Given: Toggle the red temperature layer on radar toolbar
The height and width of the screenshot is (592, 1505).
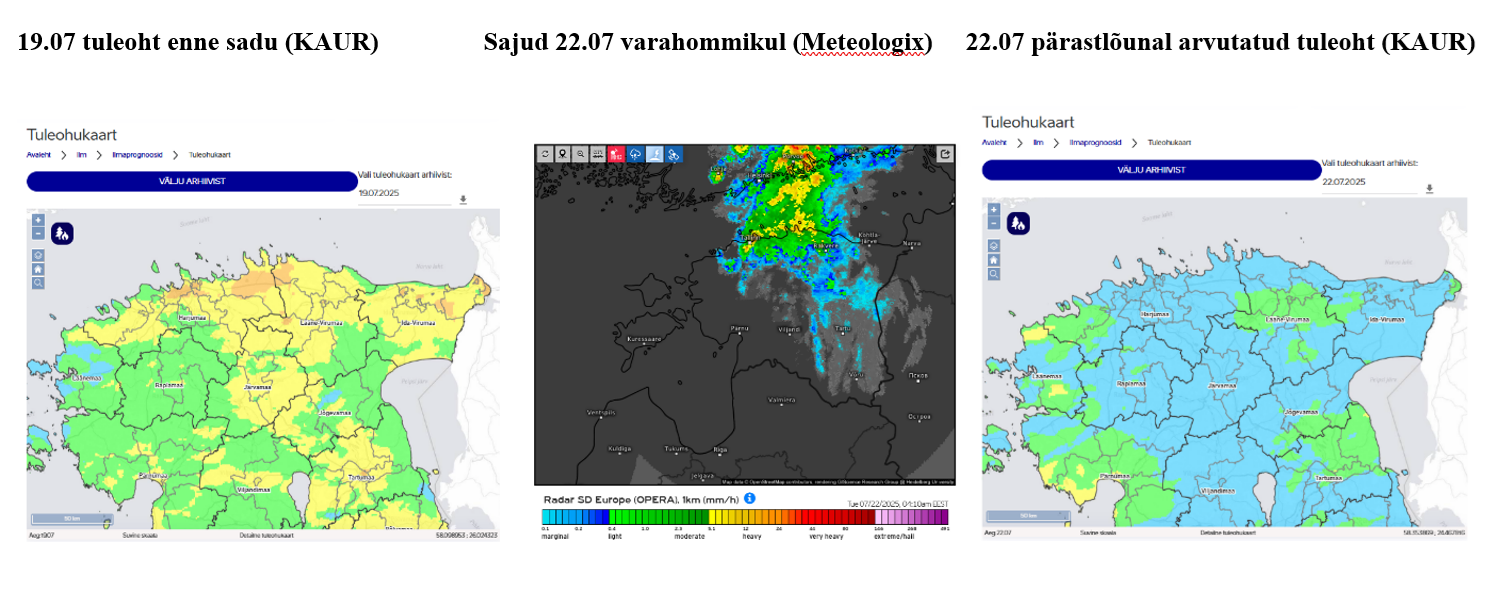Looking at the screenshot, I should [x=617, y=154].
